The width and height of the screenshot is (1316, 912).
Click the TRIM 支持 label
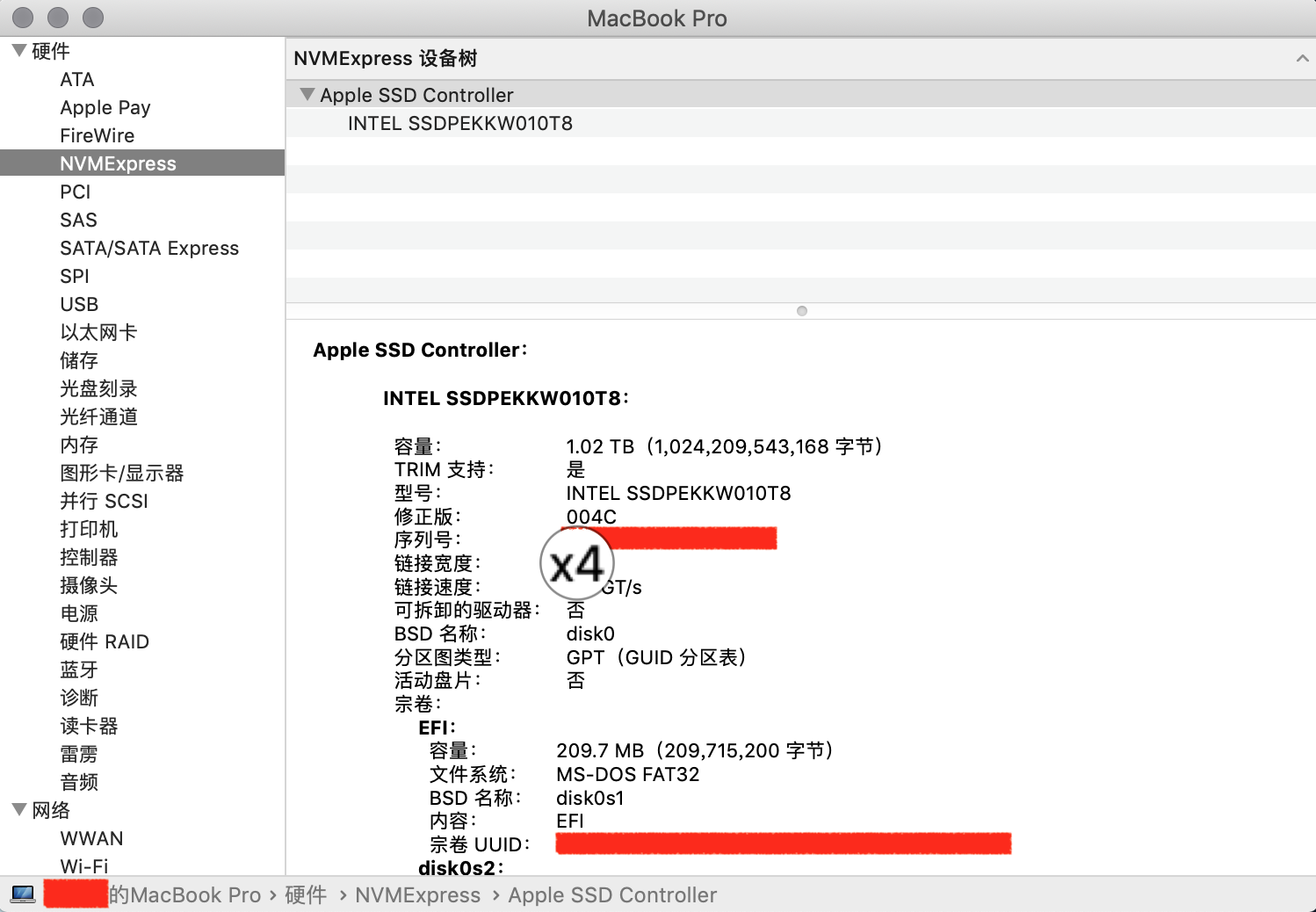[444, 469]
